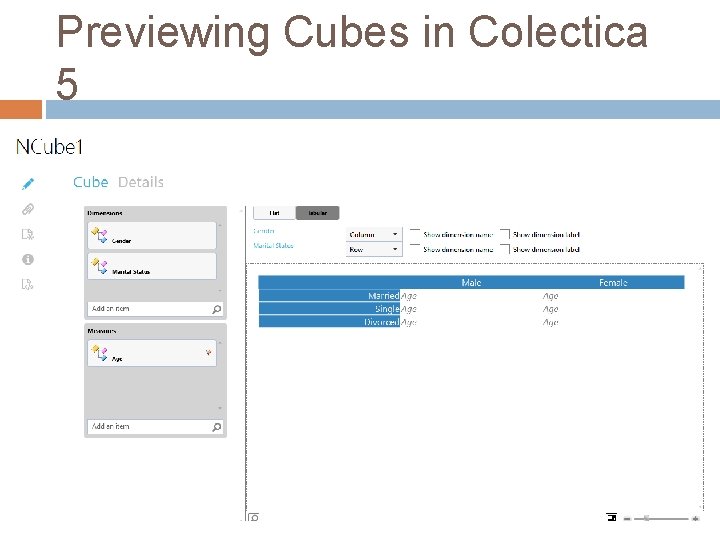Select the Flat view button
This screenshot has width=720, height=540.
click(275, 213)
